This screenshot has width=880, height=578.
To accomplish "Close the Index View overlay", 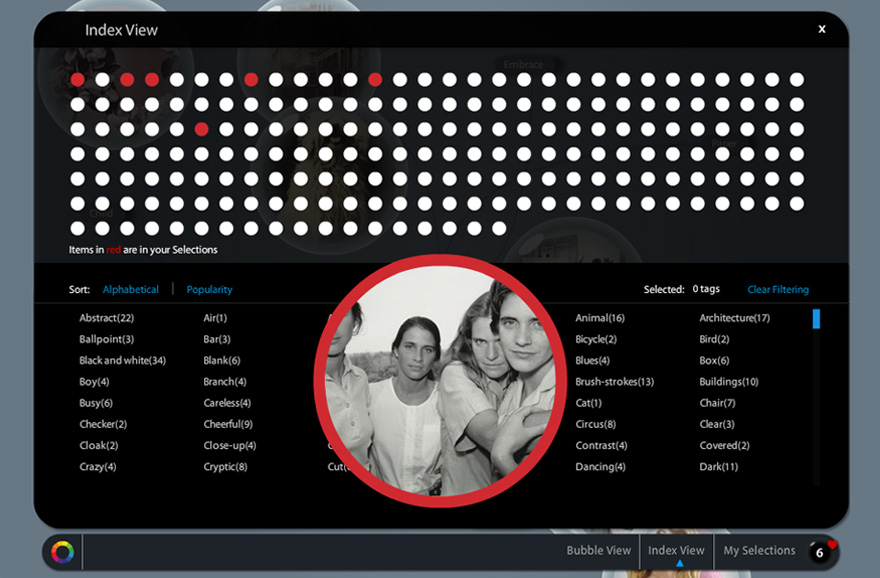I will pos(821,29).
